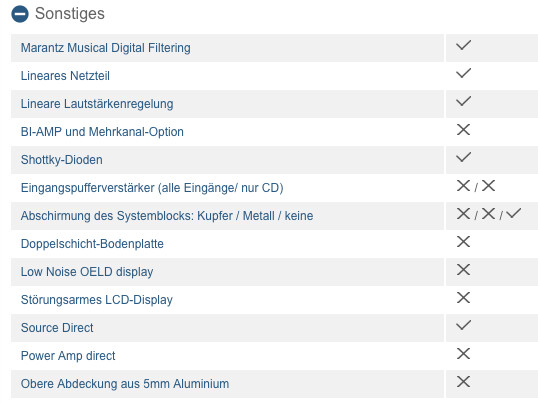The height and width of the screenshot is (404, 538).
Task: Click checkmark for Source Direct
Action: [463, 325]
